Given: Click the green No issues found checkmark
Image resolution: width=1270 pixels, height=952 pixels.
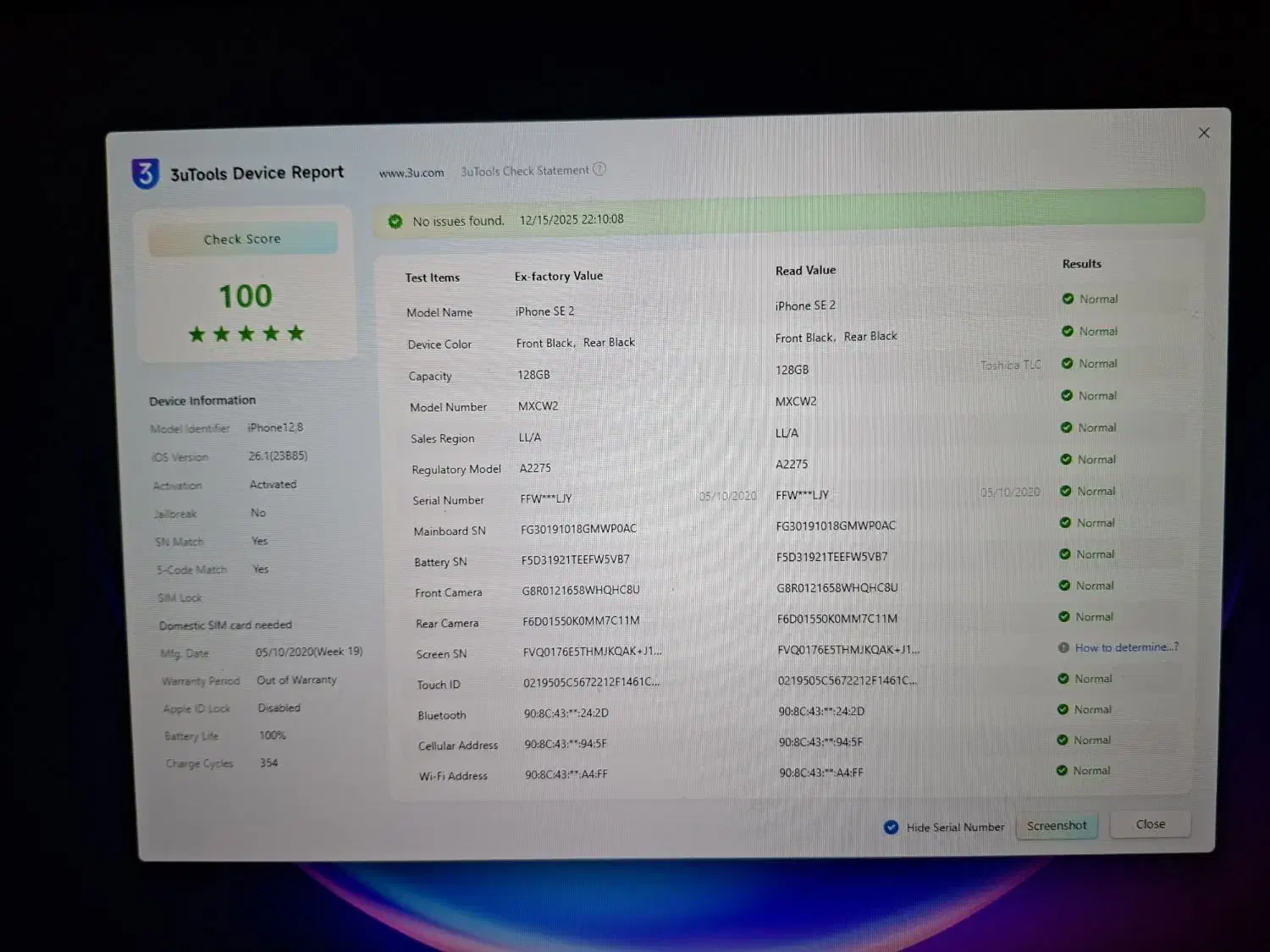Looking at the screenshot, I should point(395,222).
